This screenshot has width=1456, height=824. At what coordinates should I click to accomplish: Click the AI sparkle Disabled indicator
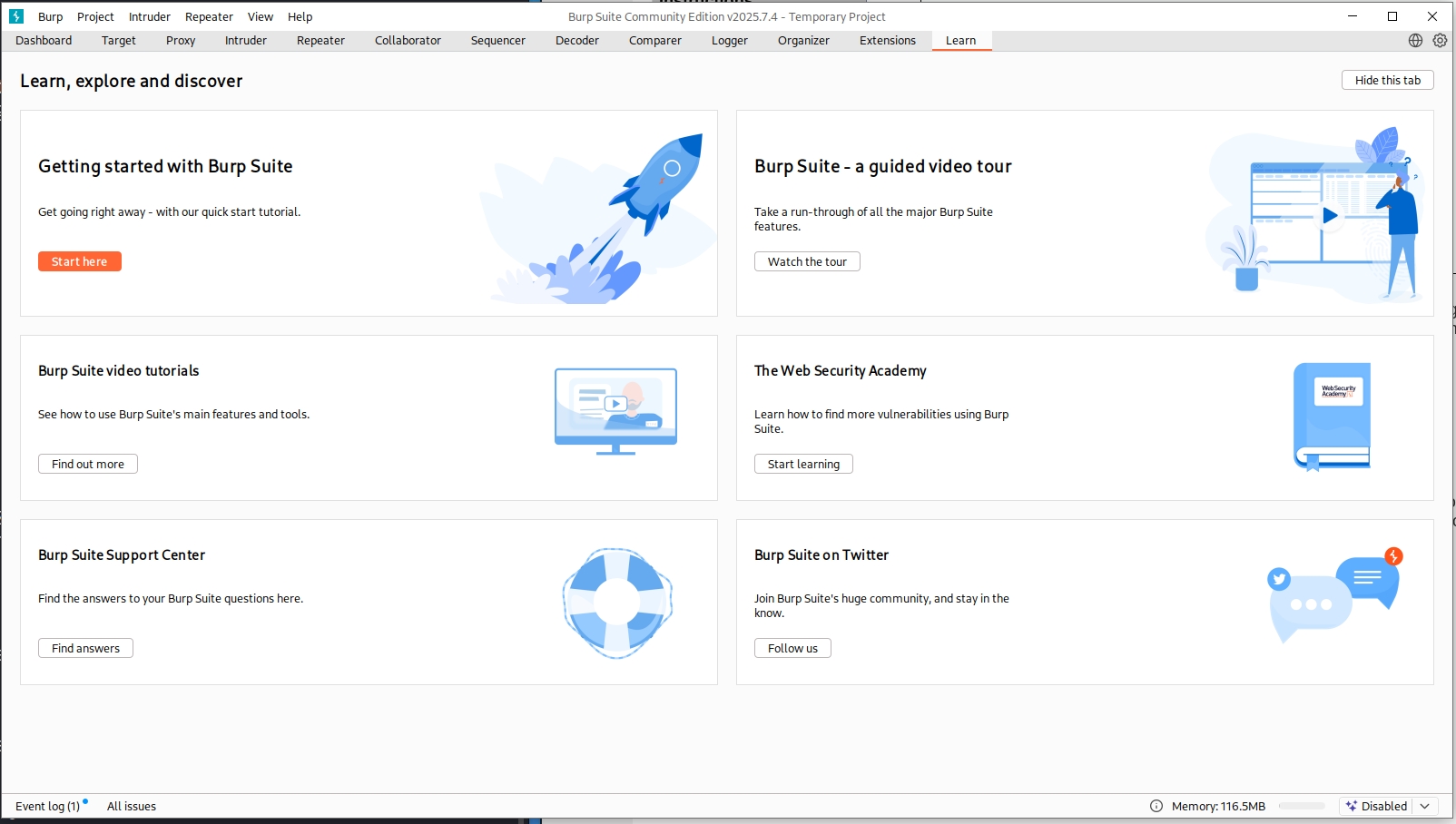pyautogui.click(x=1376, y=806)
